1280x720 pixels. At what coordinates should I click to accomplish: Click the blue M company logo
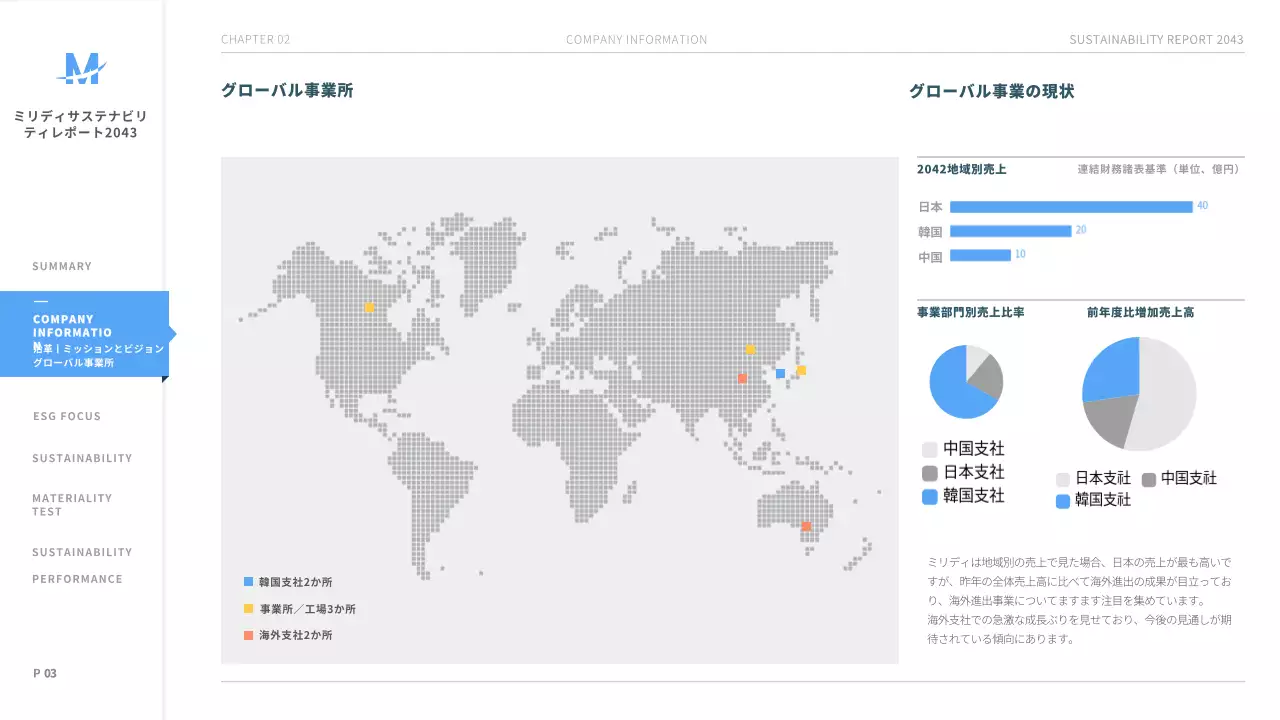click(x=81, y=69)
